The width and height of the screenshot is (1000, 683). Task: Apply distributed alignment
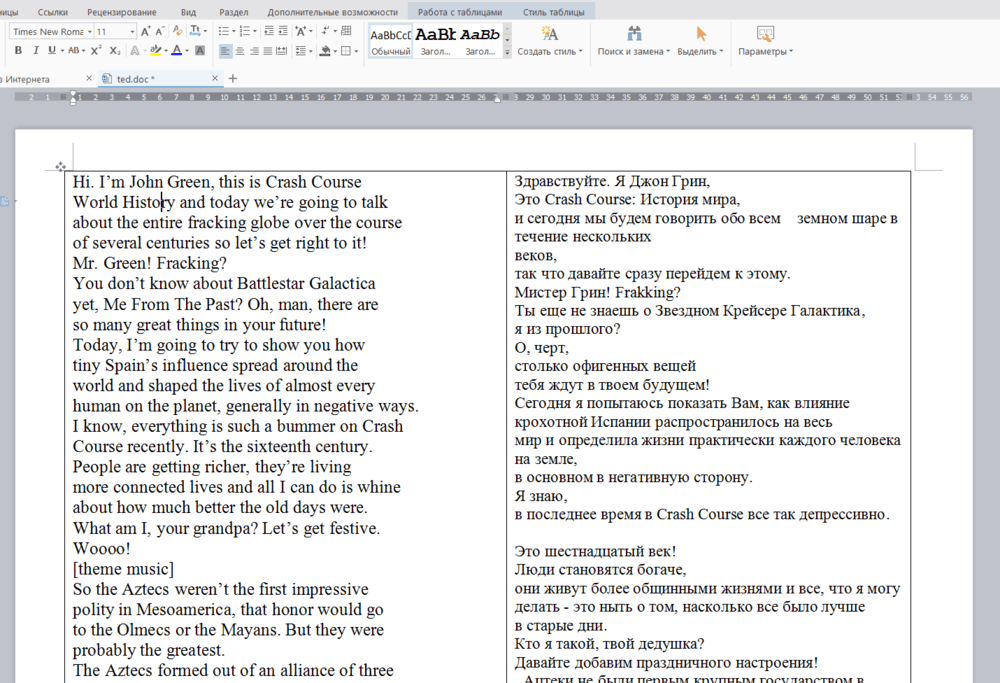point(281,51)
